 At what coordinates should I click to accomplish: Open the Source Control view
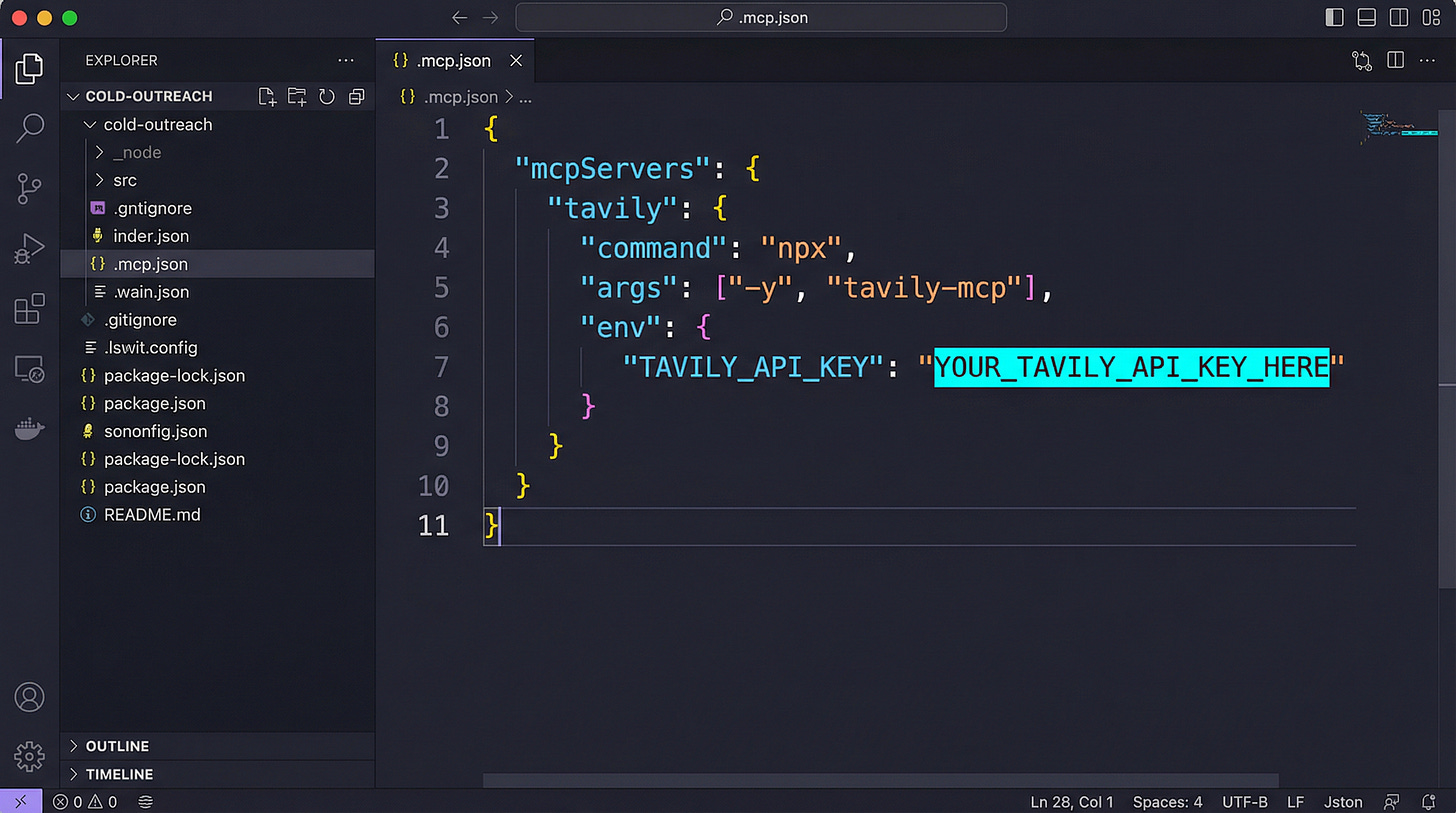click(29, 188)
